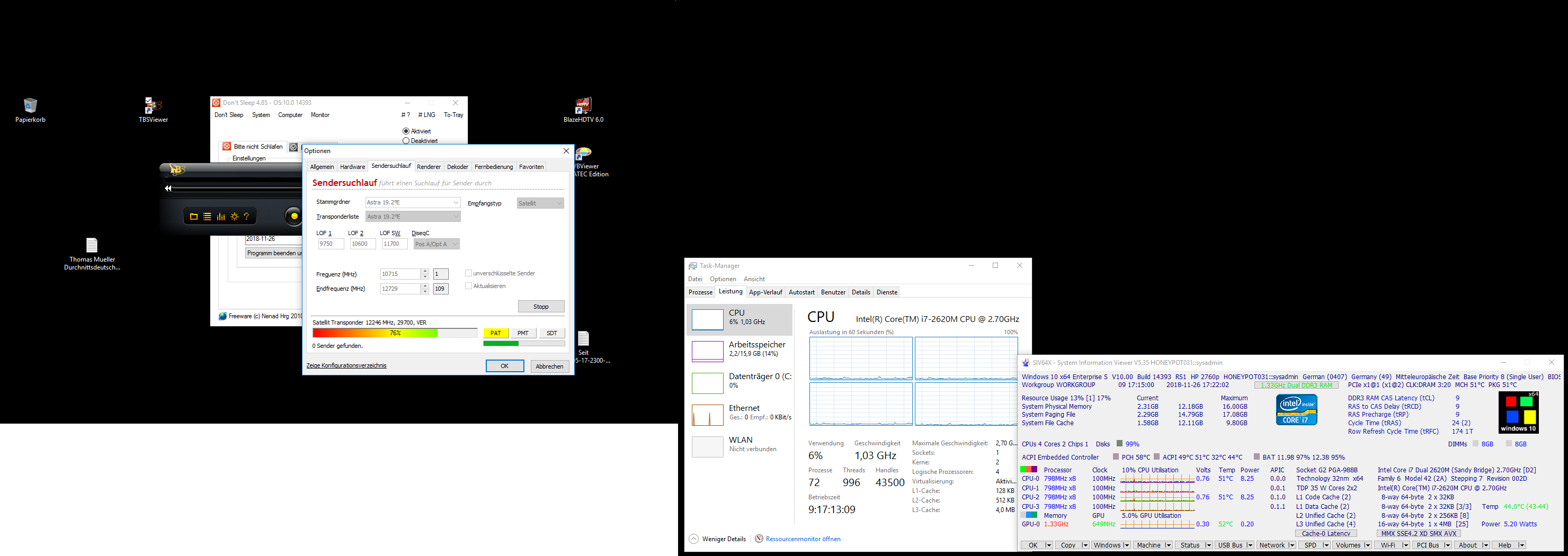This screenshot has height=556, width=1568.
Task: Click Abbrechen in the Optionen dialog
Action: pyautogui.click(x=550, y=366)
